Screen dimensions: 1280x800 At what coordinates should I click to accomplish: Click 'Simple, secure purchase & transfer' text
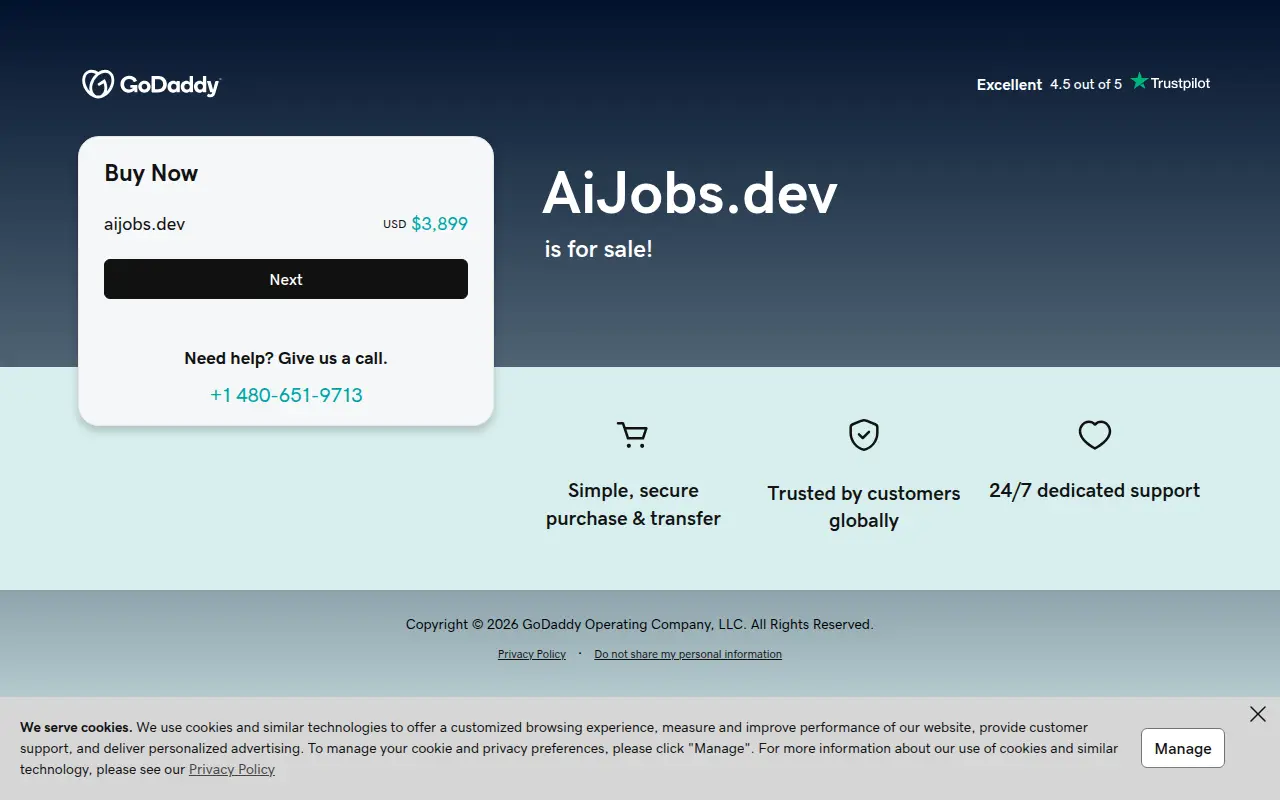click(633, 504)
